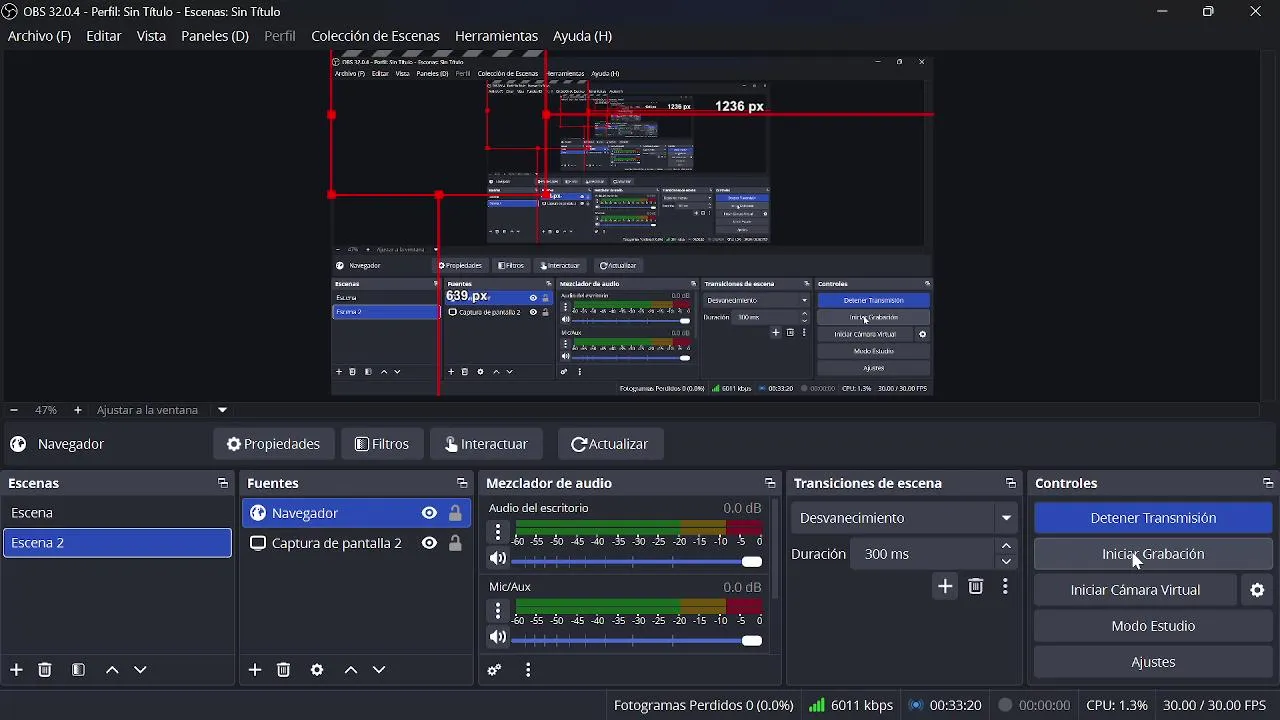
Task: Select the Navegador source row
Action: click(x=356, y=513)
